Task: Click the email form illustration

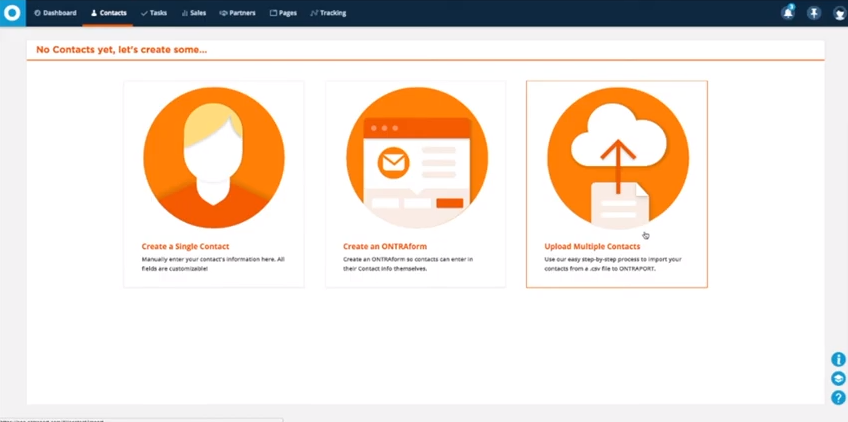Action: pos(416,158)
